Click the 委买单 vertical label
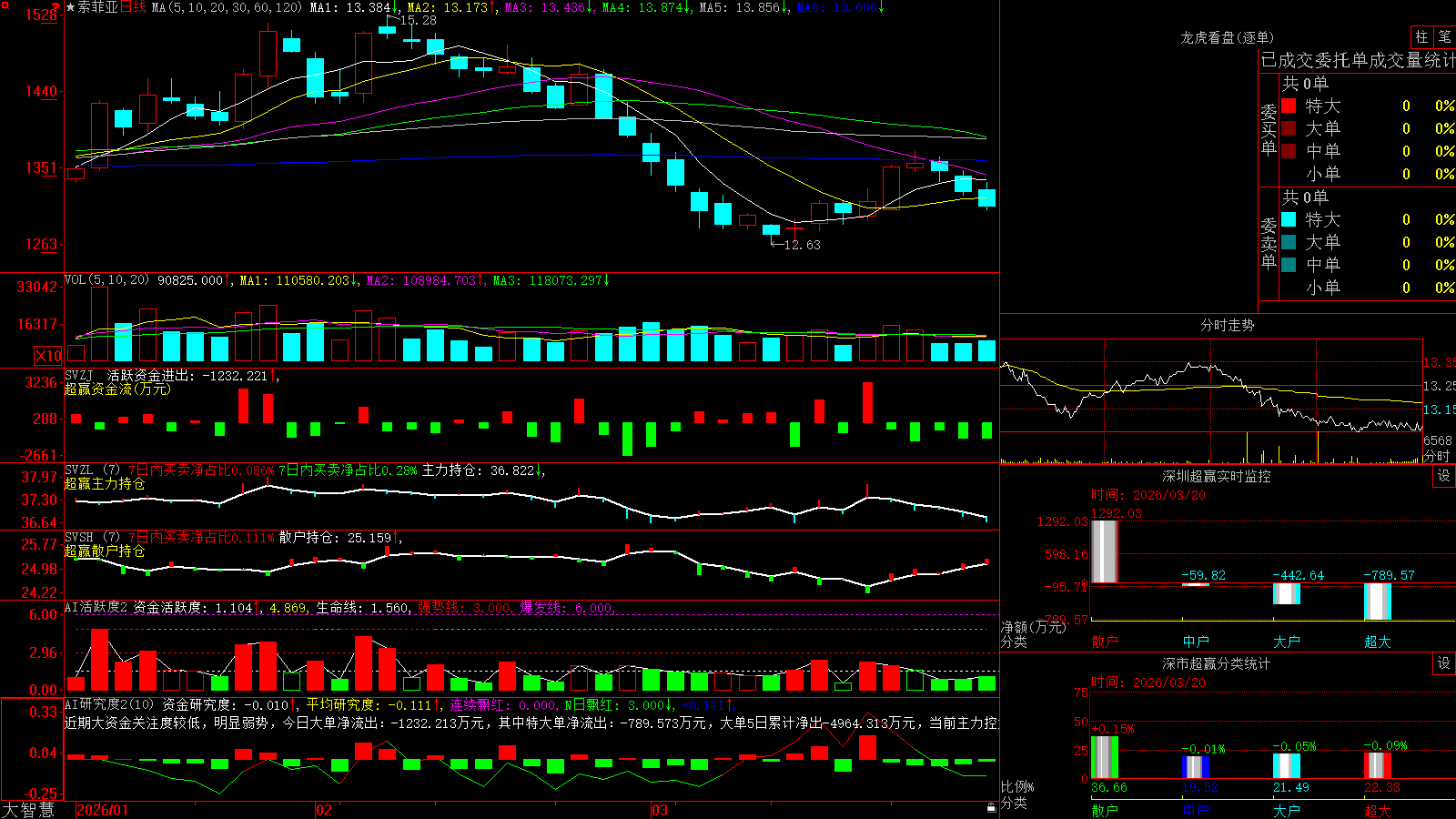 pyautogui.click(x=1269, y=130)
